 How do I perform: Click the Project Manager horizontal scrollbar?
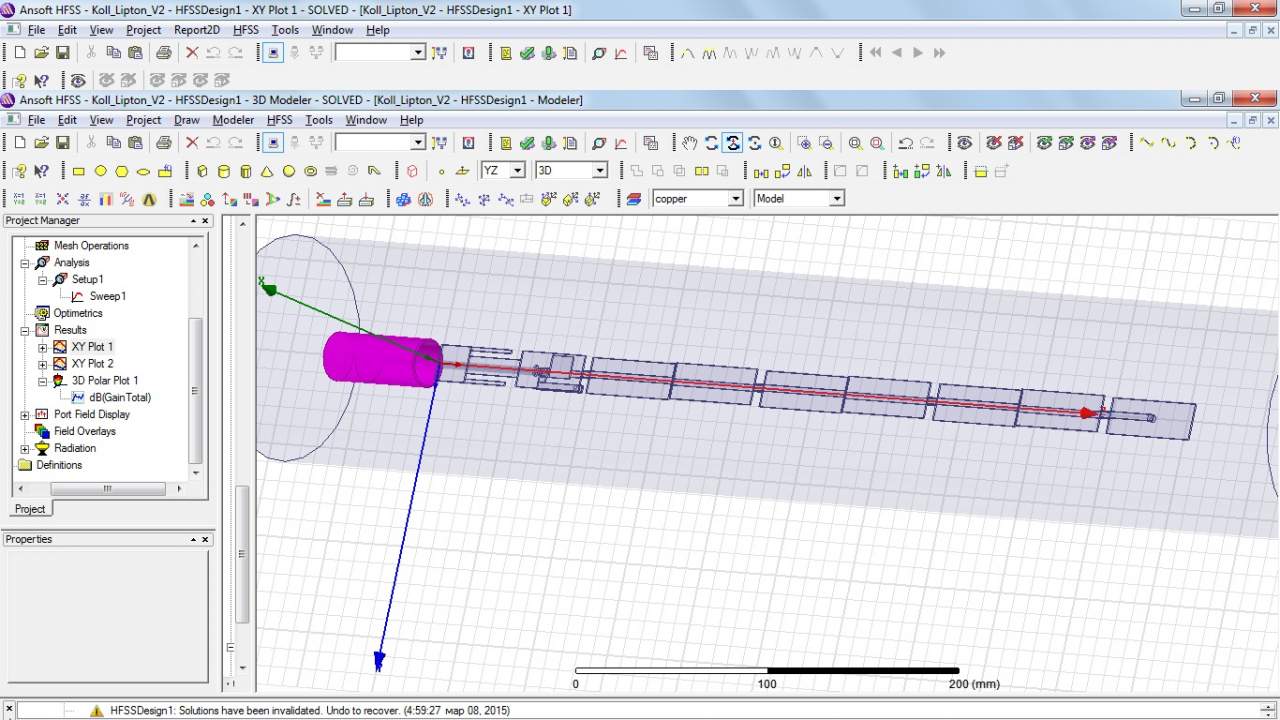coord(108,489)
